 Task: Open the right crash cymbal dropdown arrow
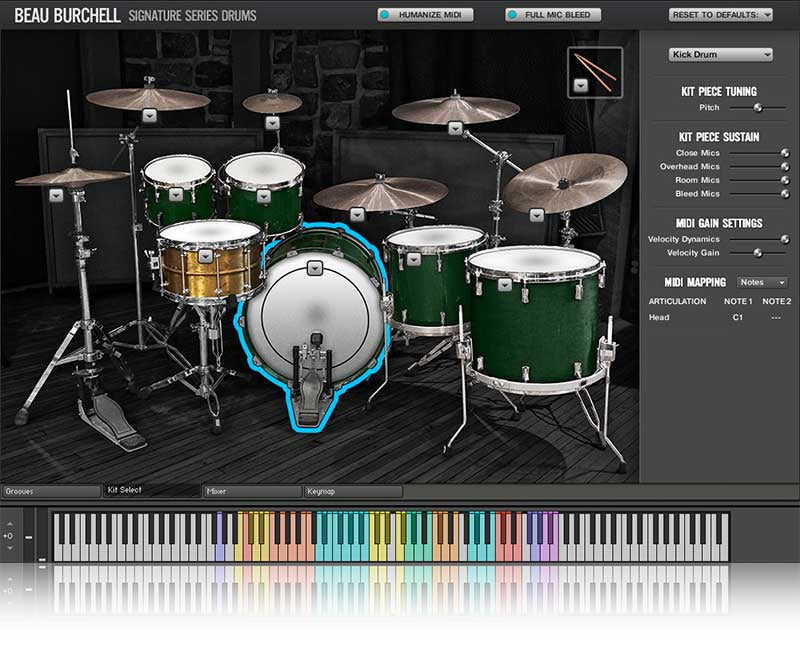pos(455,129)
